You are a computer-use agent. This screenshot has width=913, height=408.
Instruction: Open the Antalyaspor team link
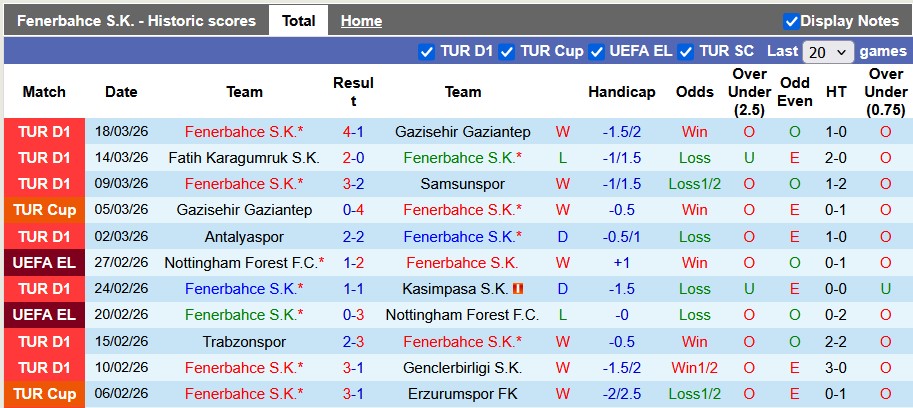pos(244,237)
